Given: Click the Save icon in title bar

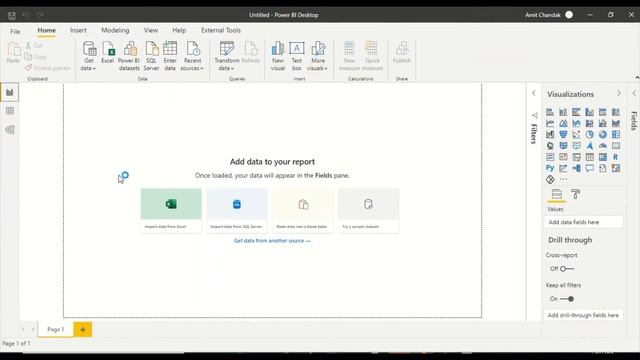Looking at the screenshot, I should [12, 16].
